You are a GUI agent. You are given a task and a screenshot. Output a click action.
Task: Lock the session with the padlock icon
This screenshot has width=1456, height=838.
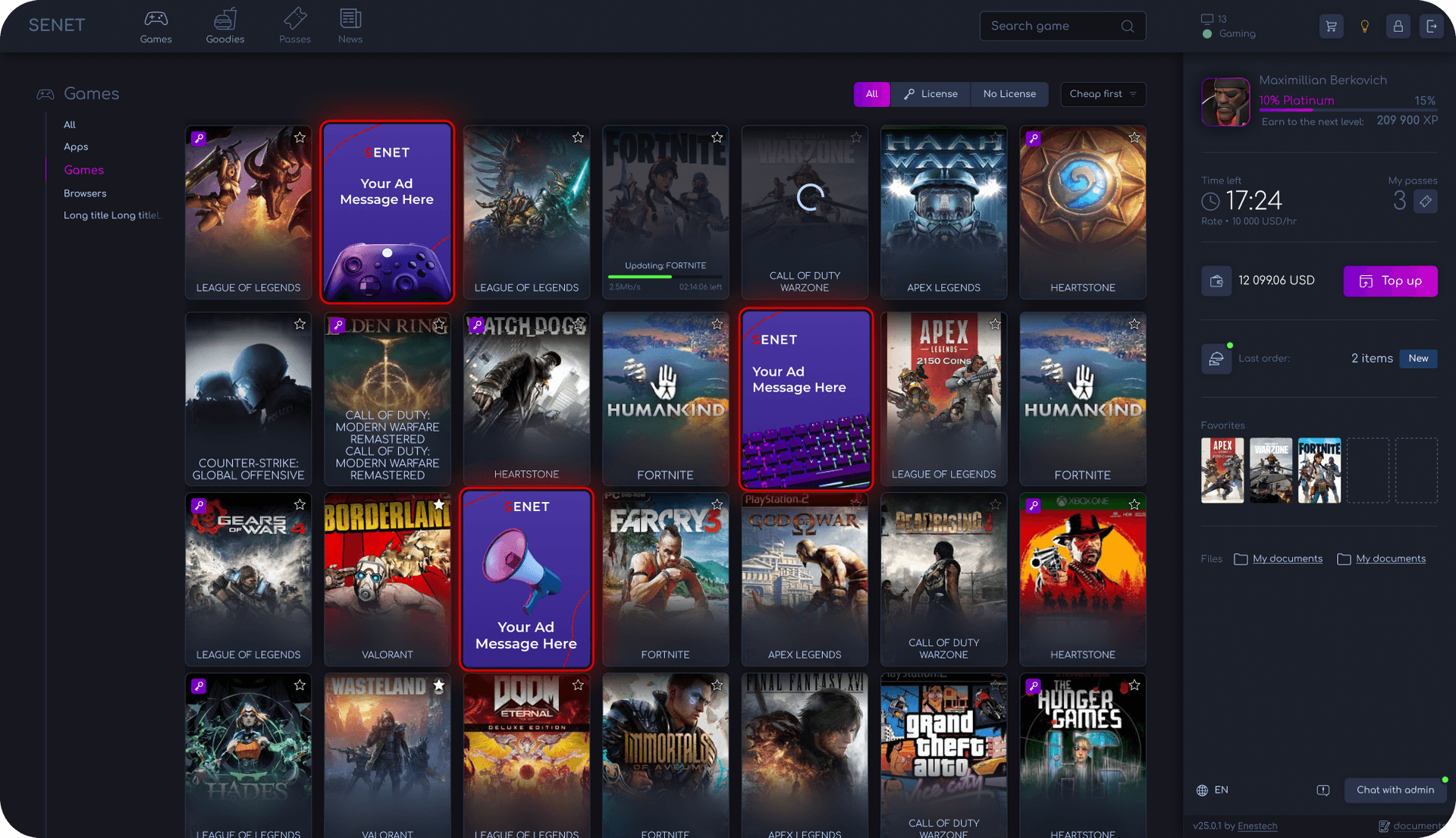point(1398,27)
